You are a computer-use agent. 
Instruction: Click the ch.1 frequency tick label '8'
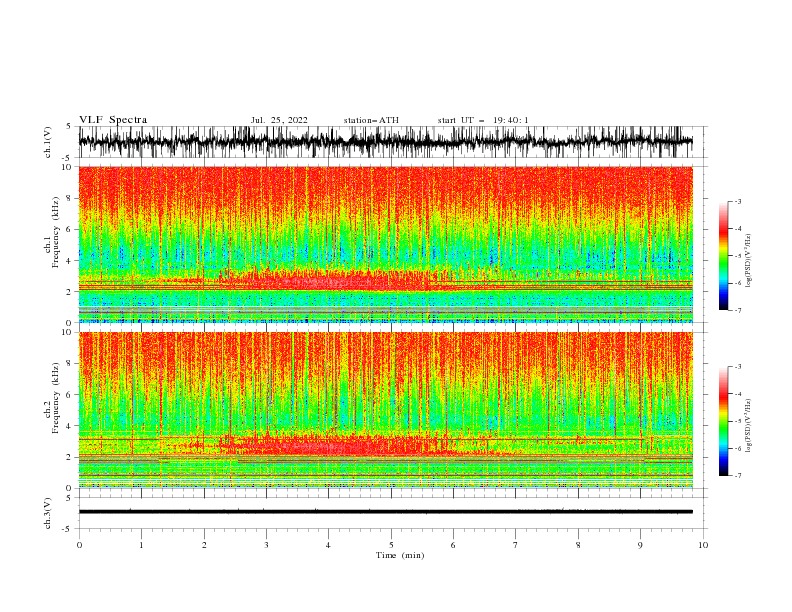pos(70,198)
